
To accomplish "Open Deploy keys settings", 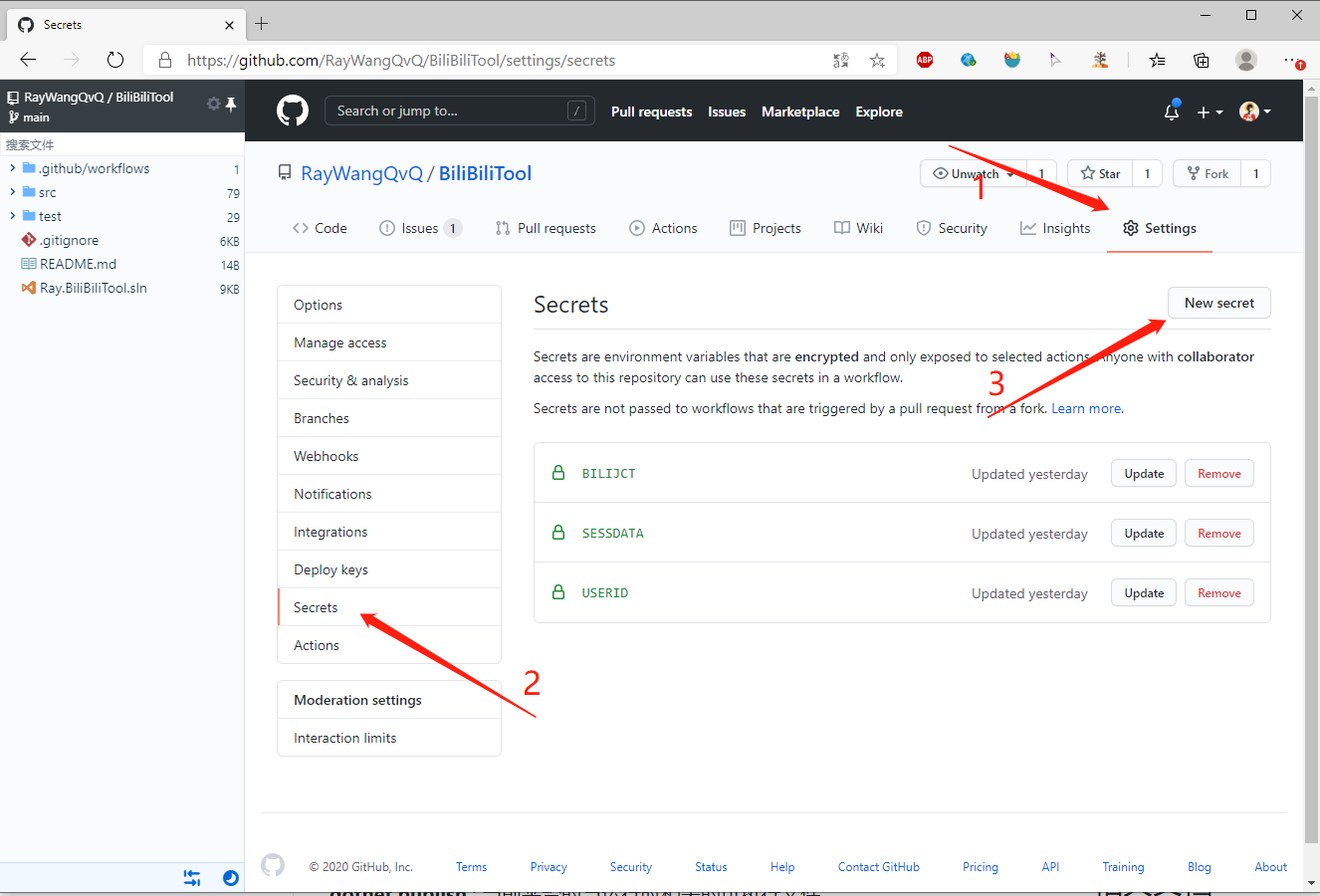I will click(389, 569).
